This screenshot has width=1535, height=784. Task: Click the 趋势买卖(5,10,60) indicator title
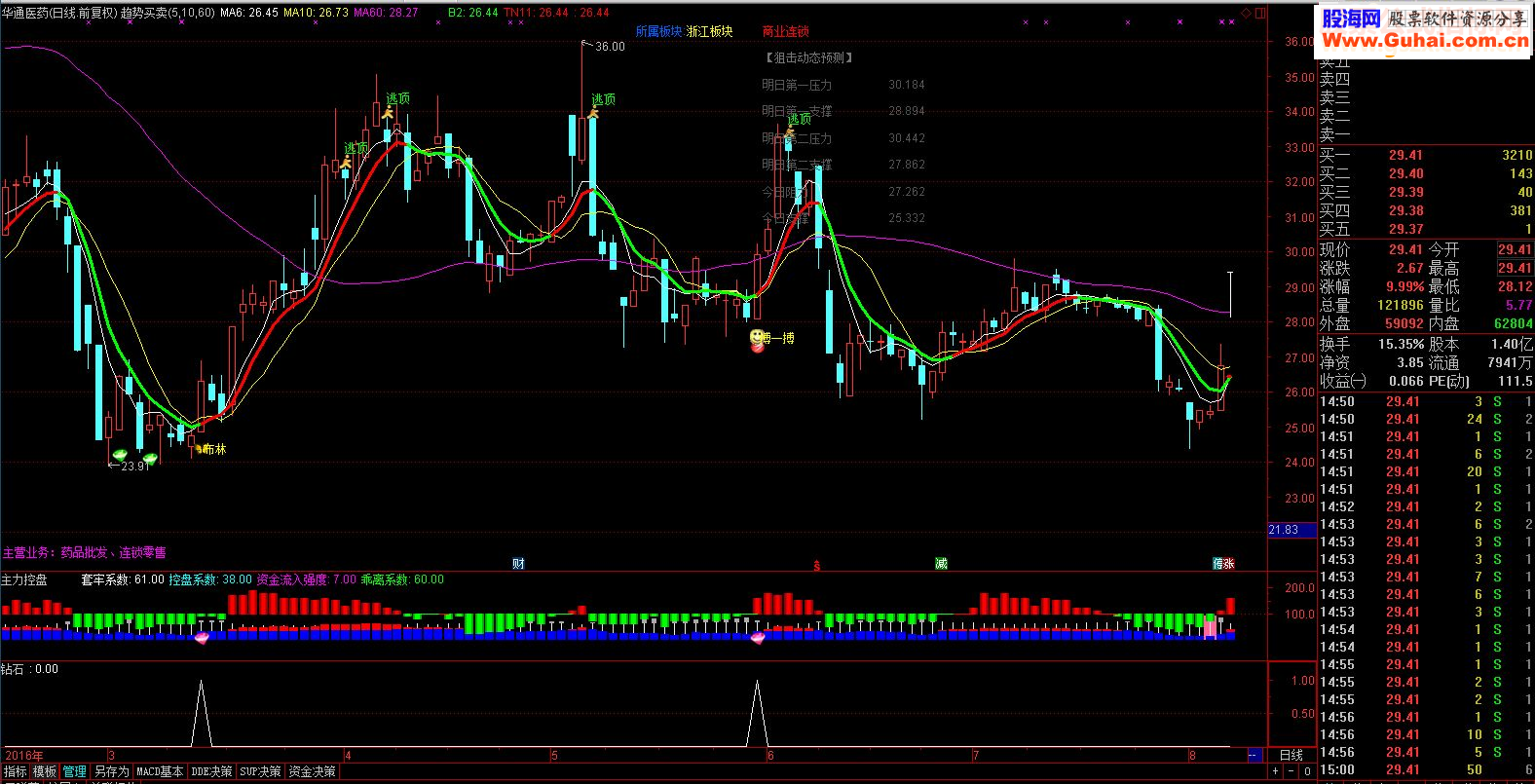click(x=168, y=13)
